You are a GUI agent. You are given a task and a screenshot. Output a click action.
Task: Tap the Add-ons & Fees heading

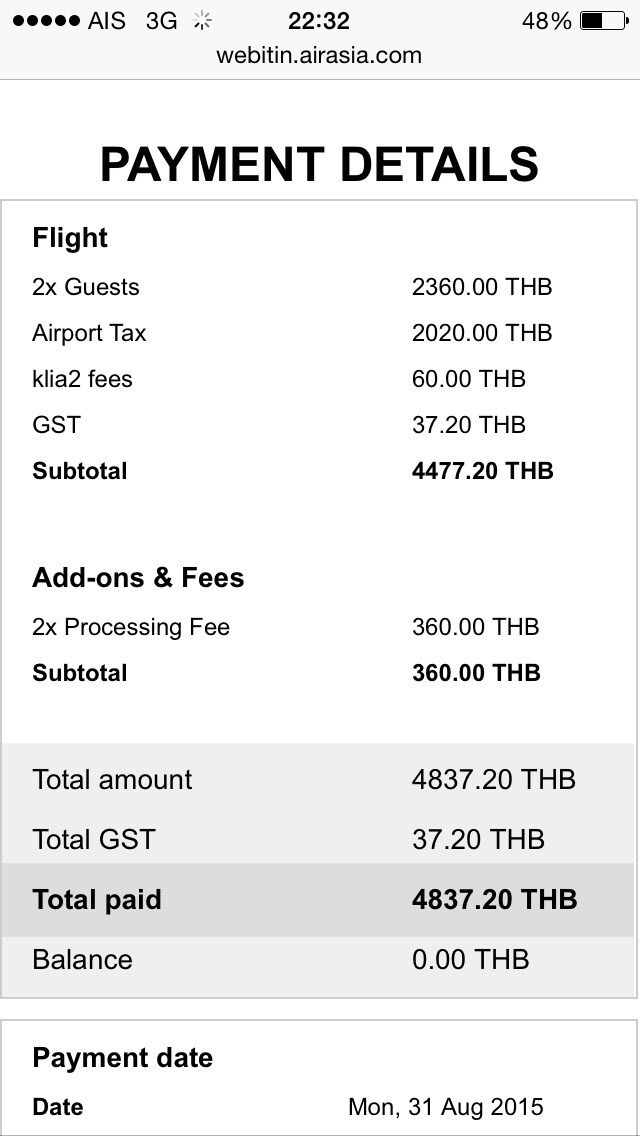coord(138,577)
